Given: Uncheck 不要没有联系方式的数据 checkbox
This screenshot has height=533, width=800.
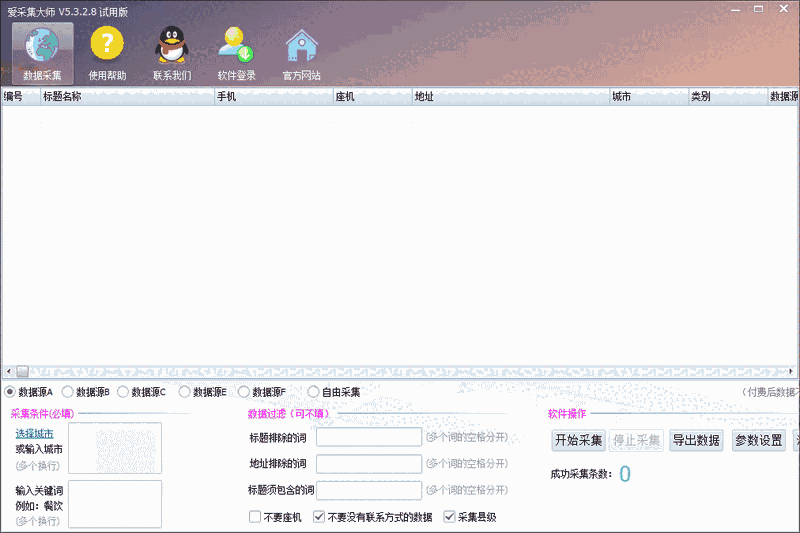Looking at the screenshot, I should [x=319, y=517].
